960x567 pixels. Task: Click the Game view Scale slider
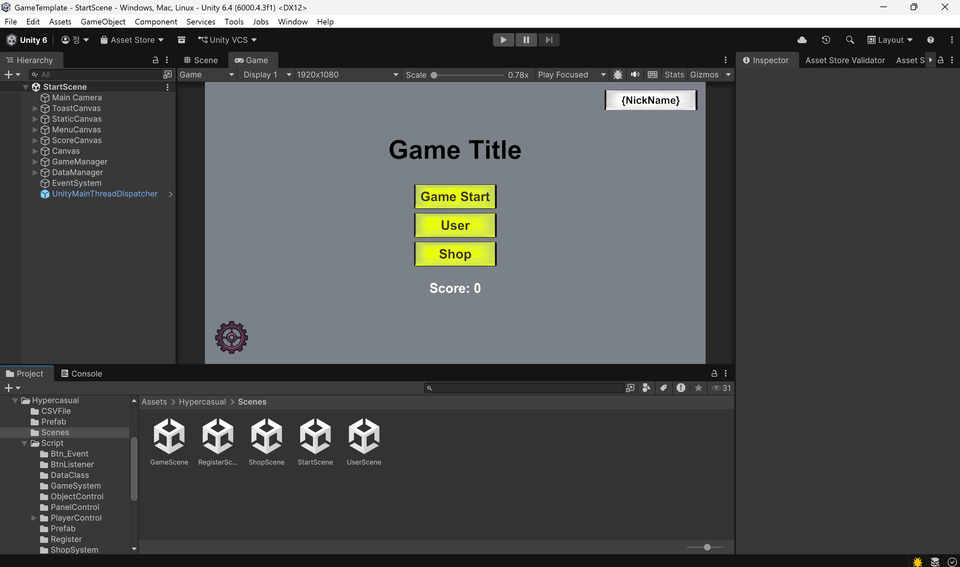[468, 75]
